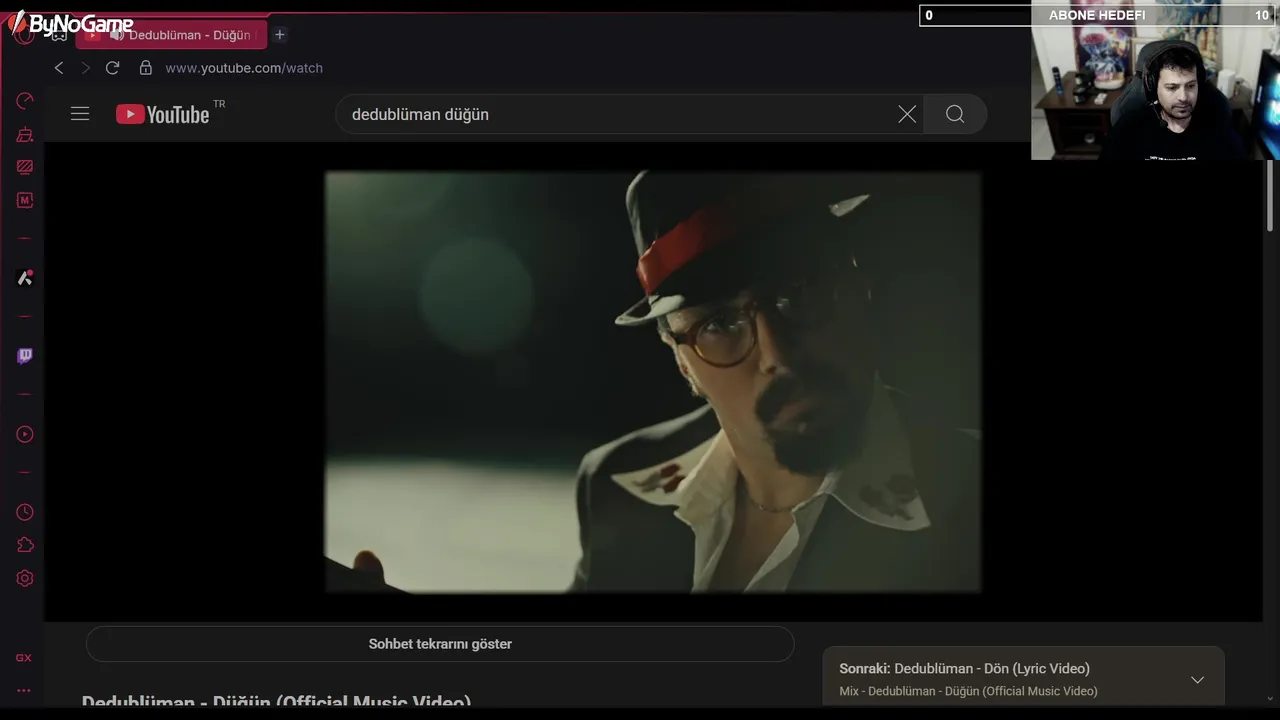Open Twitch panel in sidebar
The image size is (1280, 720).
point(25,356)
